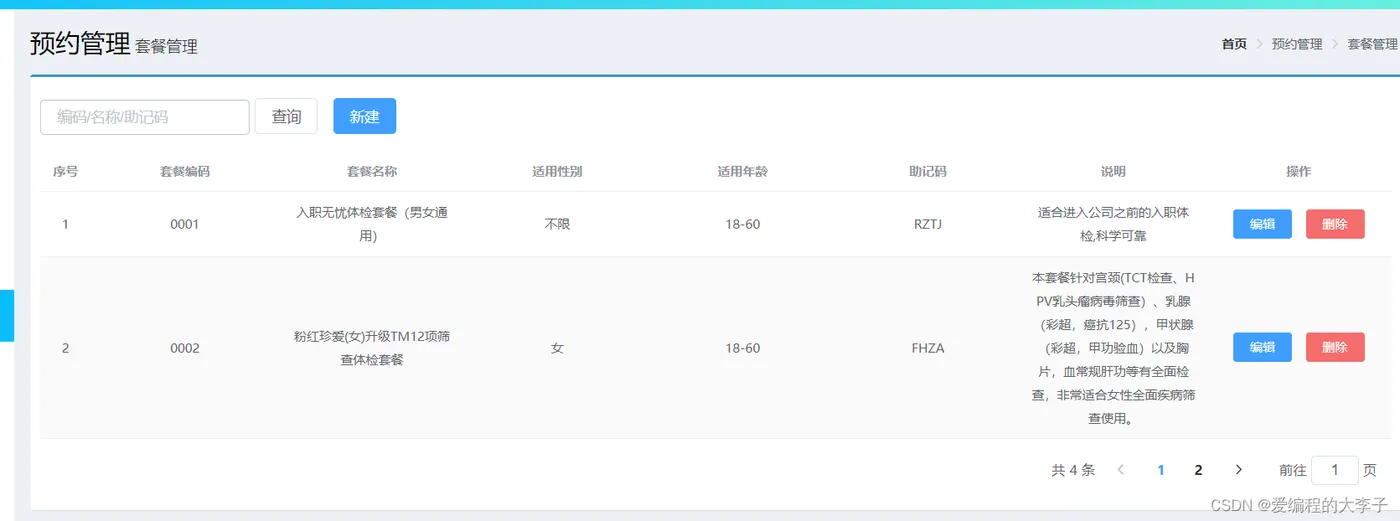Click the 编码/名称/助记码 search input field

click(145, 117)
